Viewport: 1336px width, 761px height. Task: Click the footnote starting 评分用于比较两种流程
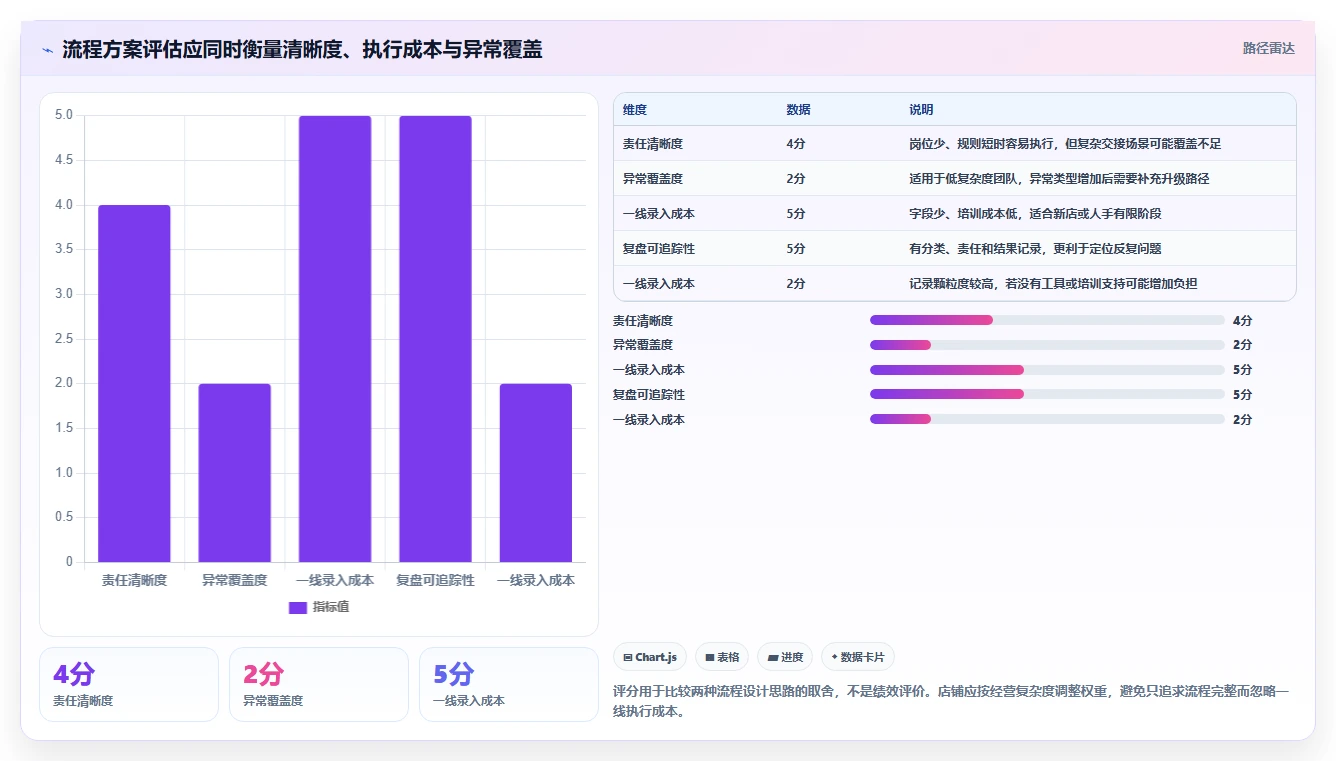[951, 702]
